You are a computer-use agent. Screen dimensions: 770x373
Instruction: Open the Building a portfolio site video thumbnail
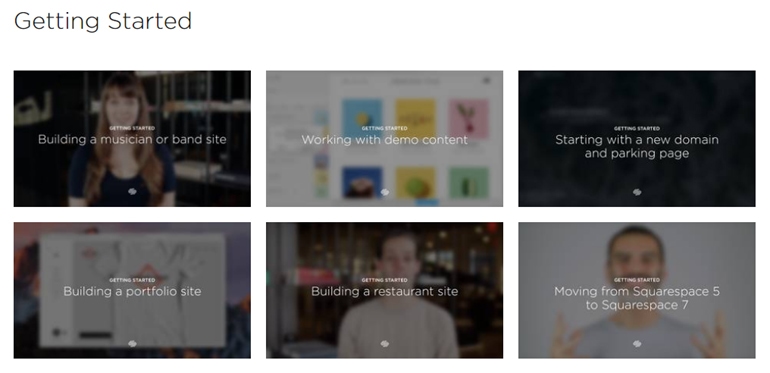pos(132,290)
